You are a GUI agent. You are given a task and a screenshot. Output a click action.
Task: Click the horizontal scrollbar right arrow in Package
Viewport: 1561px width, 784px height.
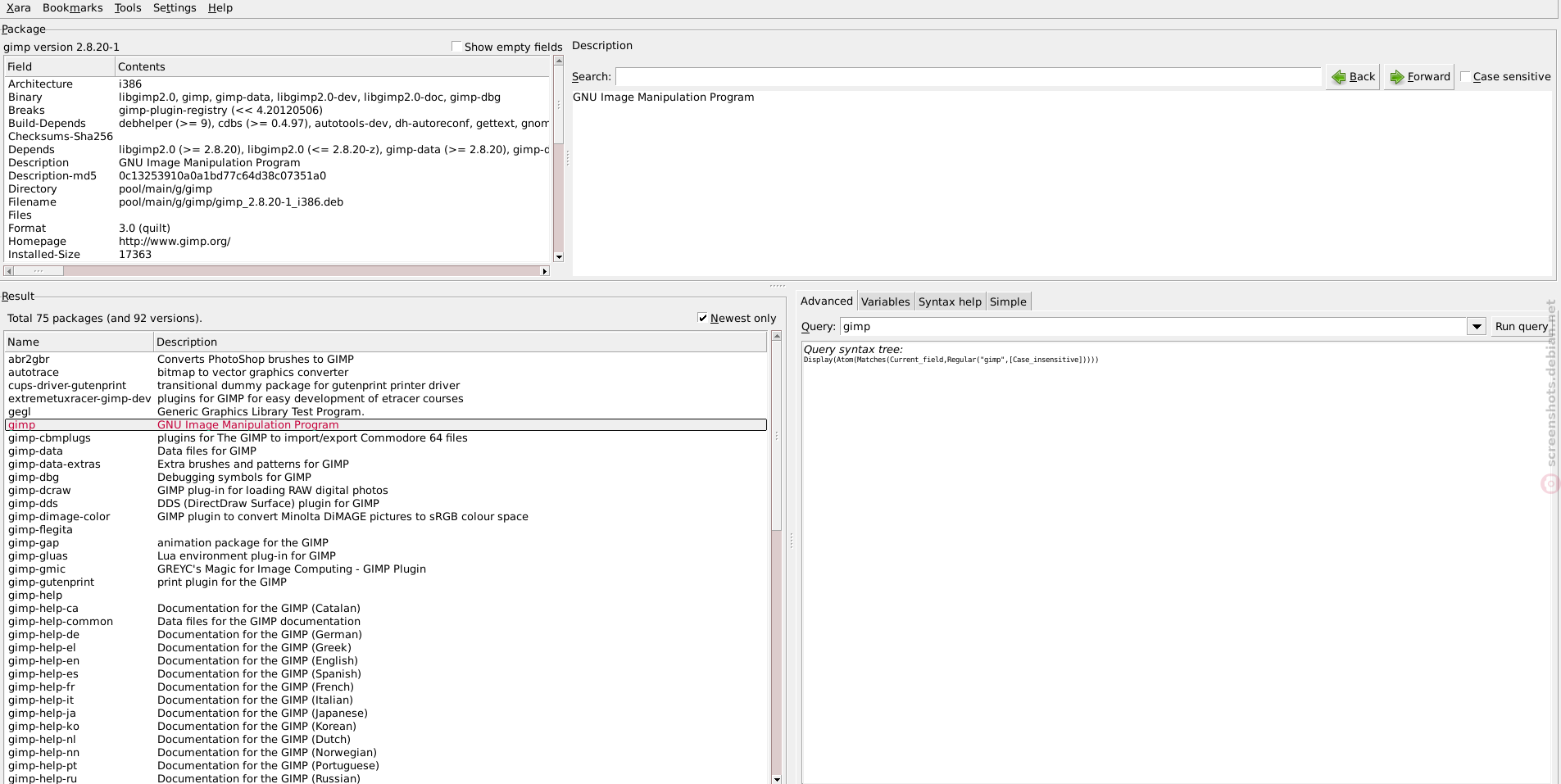click(x=545, y=271)
